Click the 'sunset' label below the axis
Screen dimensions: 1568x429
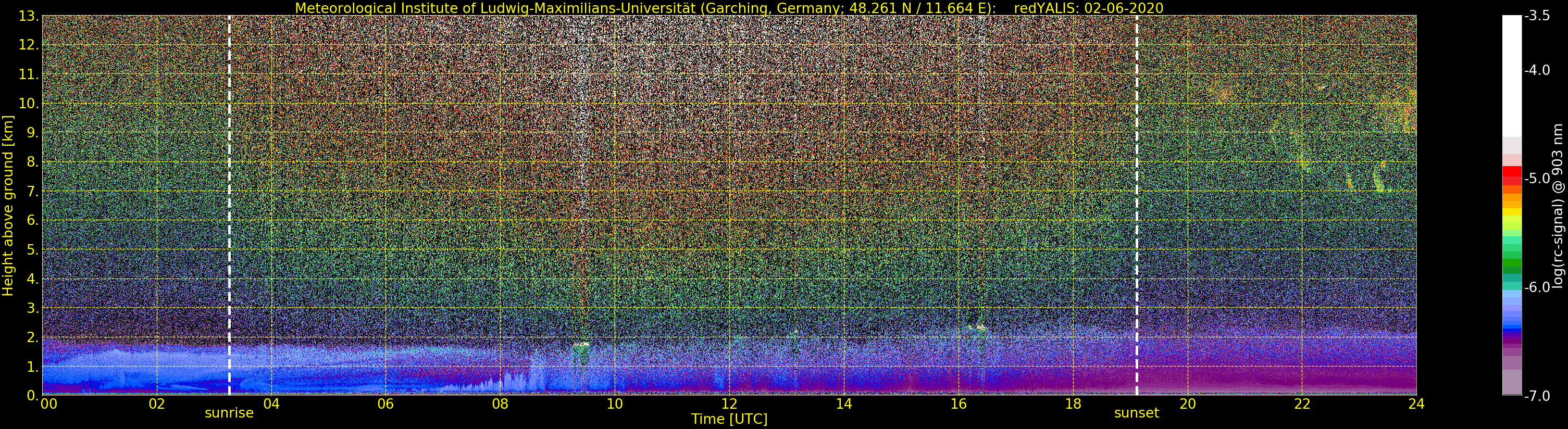1137,413
